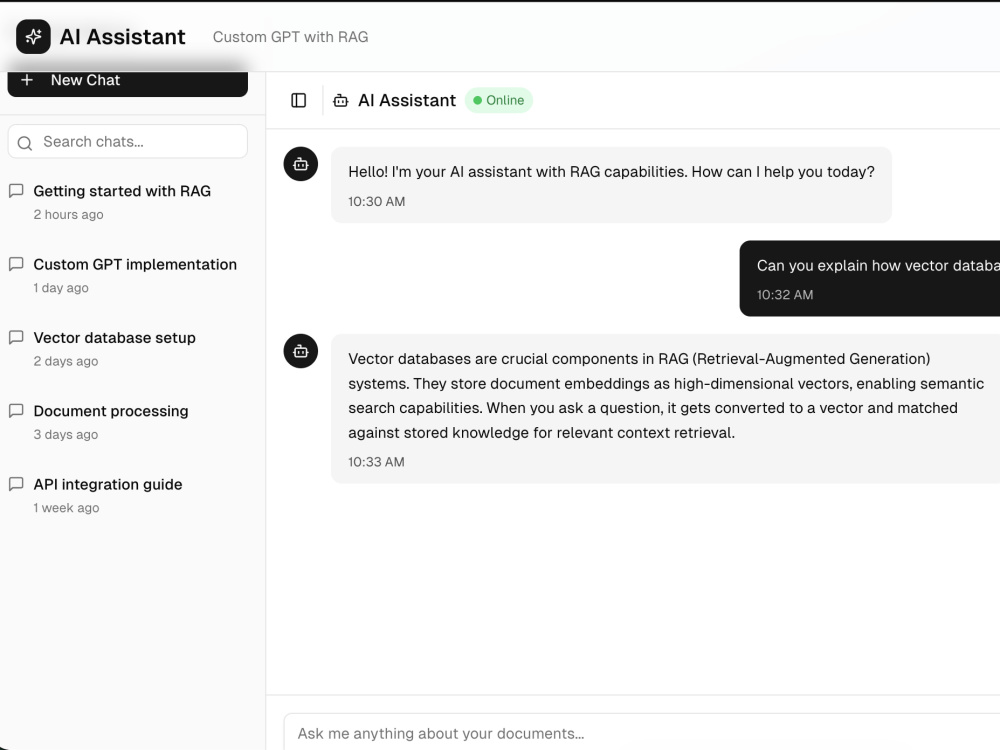
Task: Click the AI Assistant header title
Action: tap(122, 37)
